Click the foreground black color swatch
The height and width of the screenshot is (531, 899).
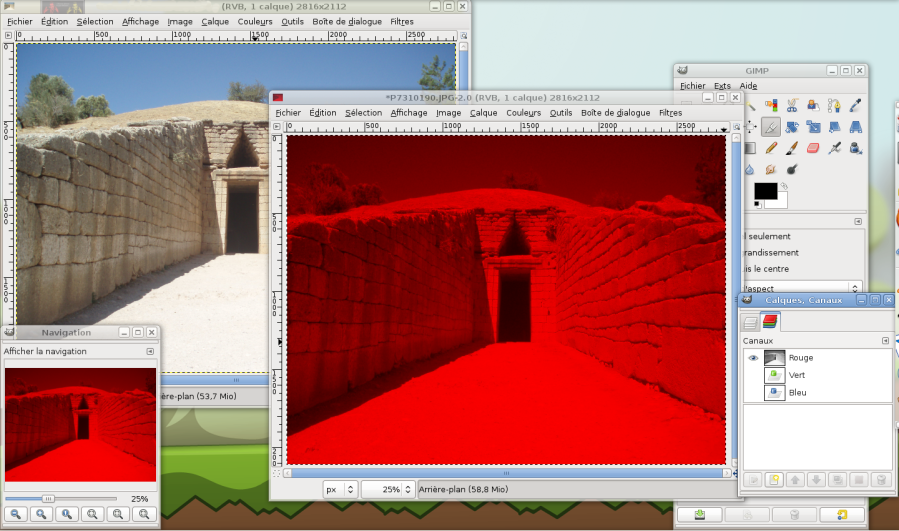pyautogui.click(x=764, y=190)
